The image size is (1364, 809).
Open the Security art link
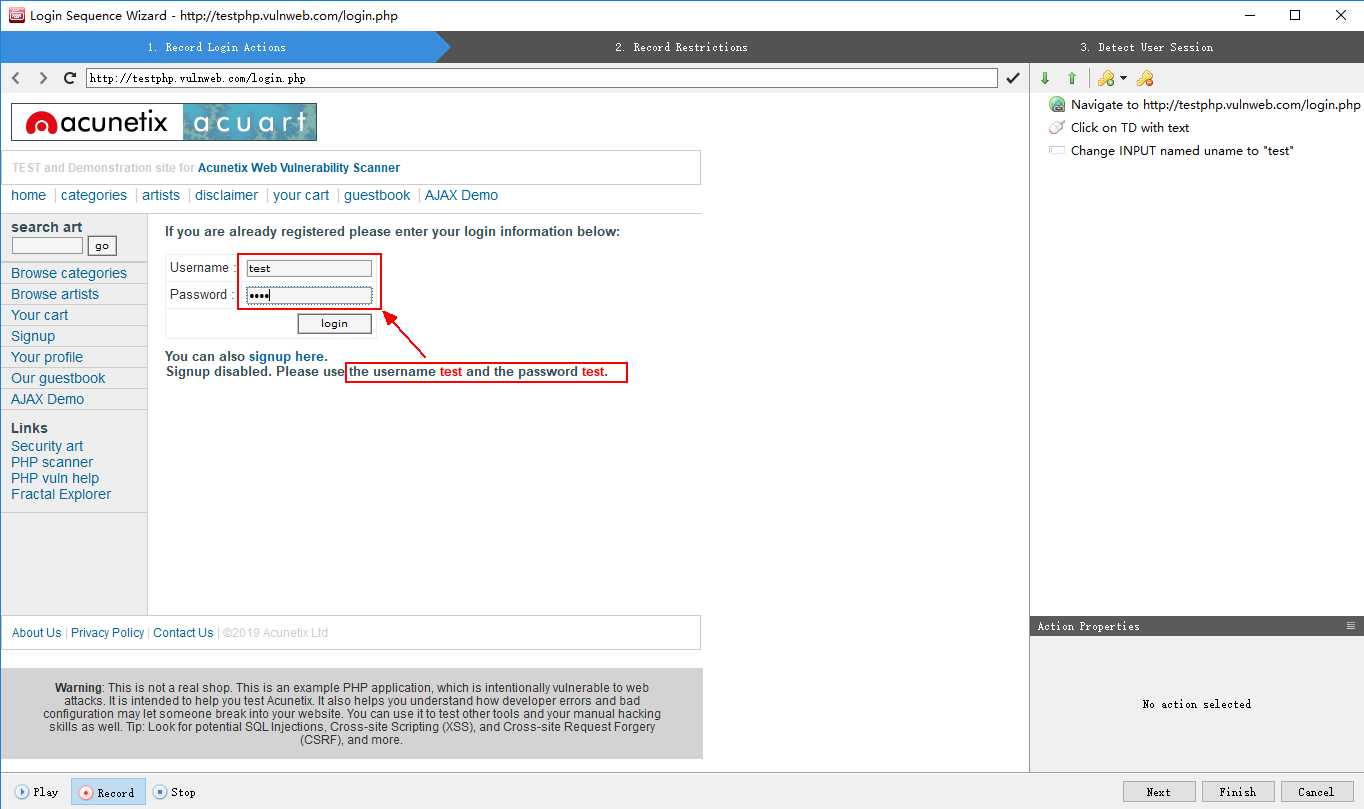click(47, 446)
